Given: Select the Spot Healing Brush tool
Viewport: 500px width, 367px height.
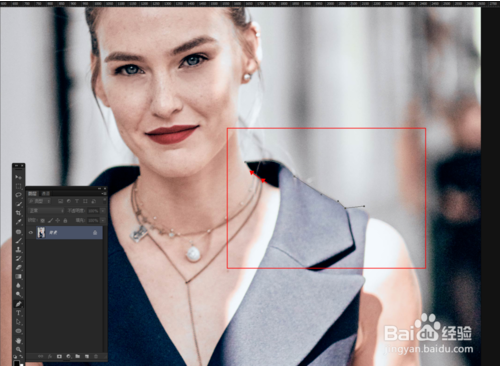Looking at the screenshot, I should [x=18, y=232].
